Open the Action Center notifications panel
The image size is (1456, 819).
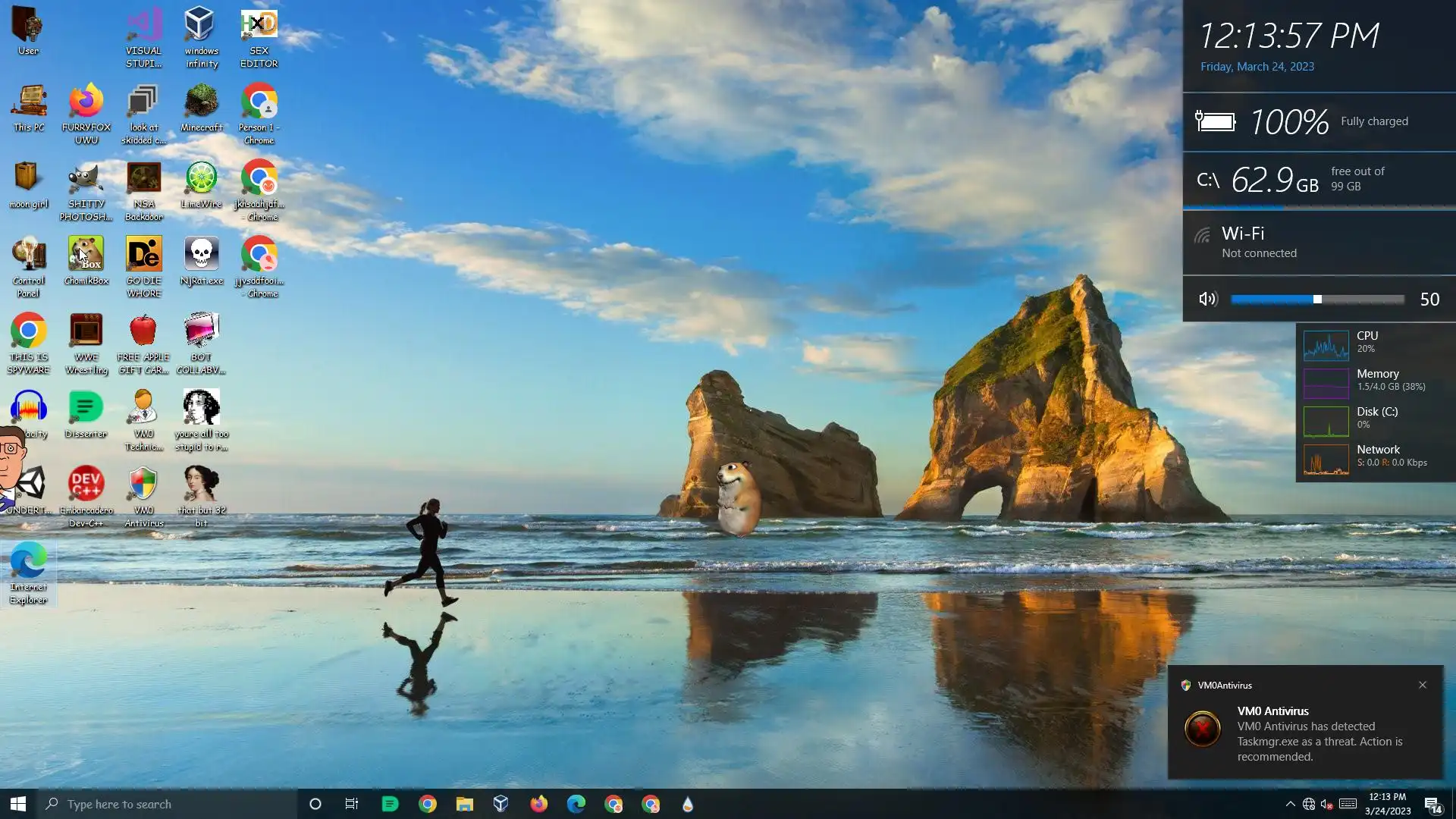[1432, 805]
